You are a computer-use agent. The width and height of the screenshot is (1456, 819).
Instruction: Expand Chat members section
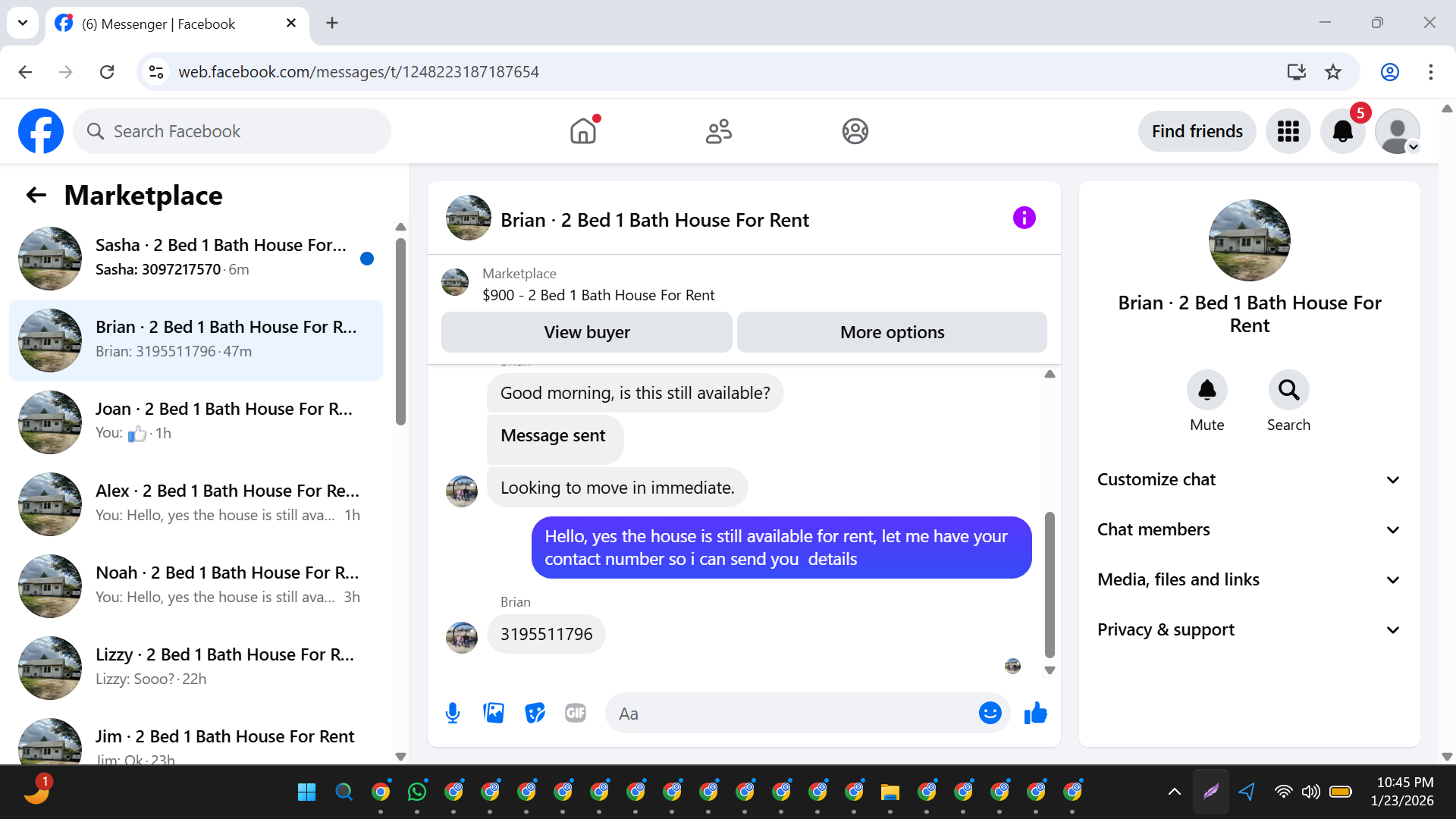1249,529
